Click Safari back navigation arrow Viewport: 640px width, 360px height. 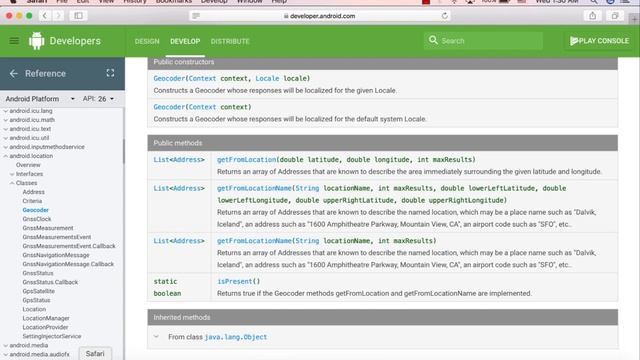[44, 16]
